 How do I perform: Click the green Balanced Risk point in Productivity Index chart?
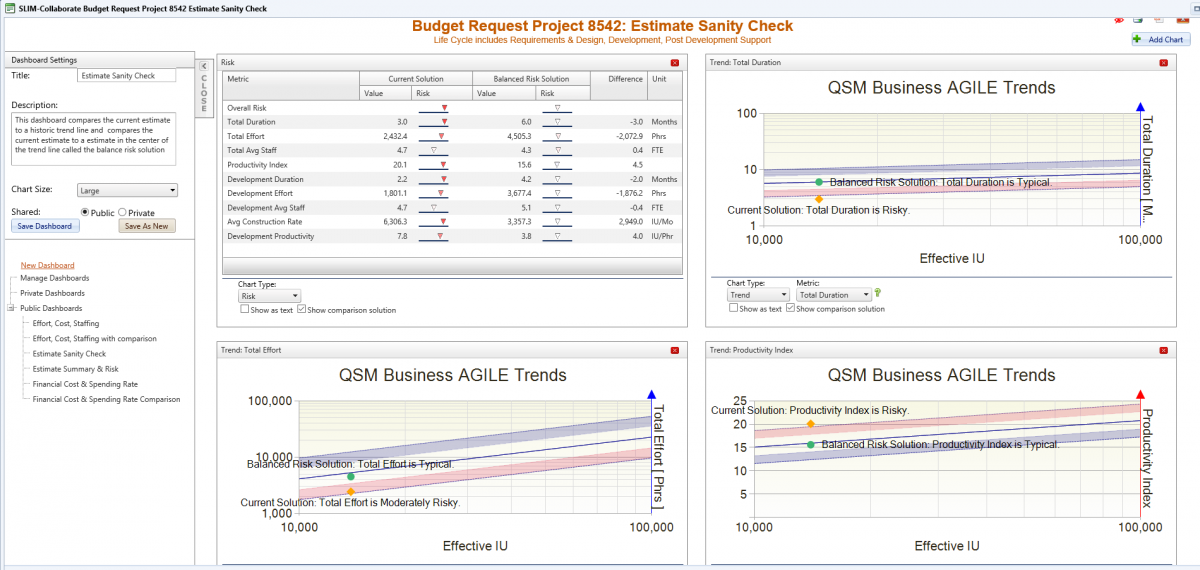tap(810, 444)
